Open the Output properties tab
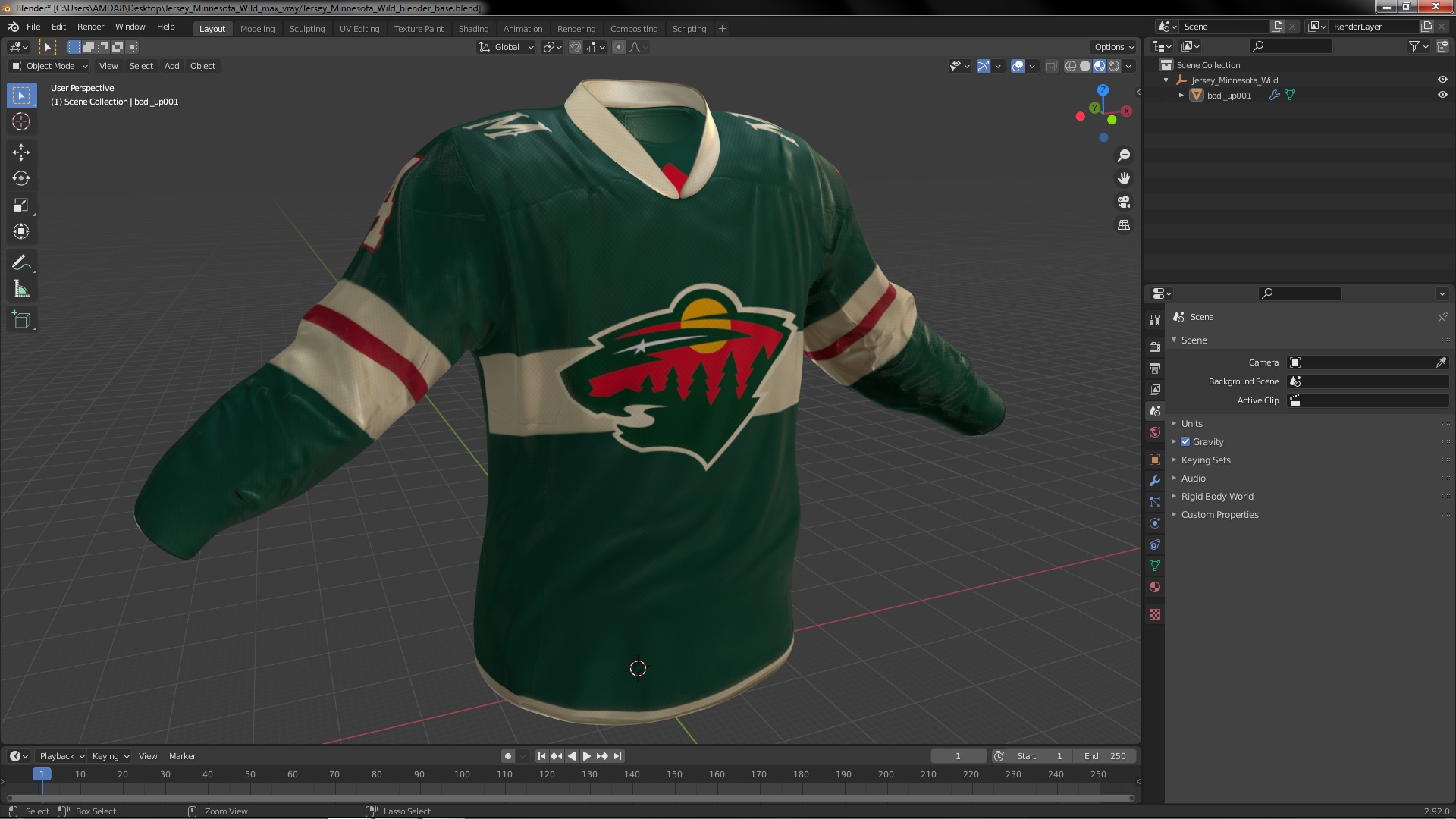 pyautogui.click(x=1154, y=368)
